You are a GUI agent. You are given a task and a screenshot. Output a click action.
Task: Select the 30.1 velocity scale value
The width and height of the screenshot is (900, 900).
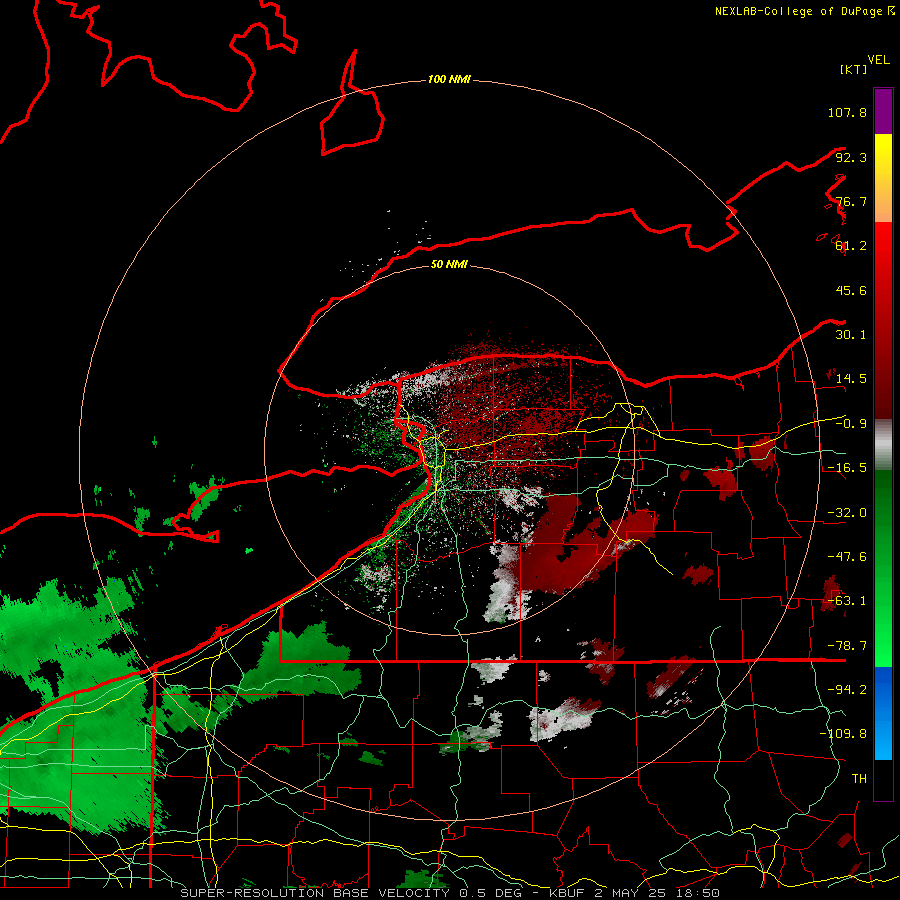[851, 335]
